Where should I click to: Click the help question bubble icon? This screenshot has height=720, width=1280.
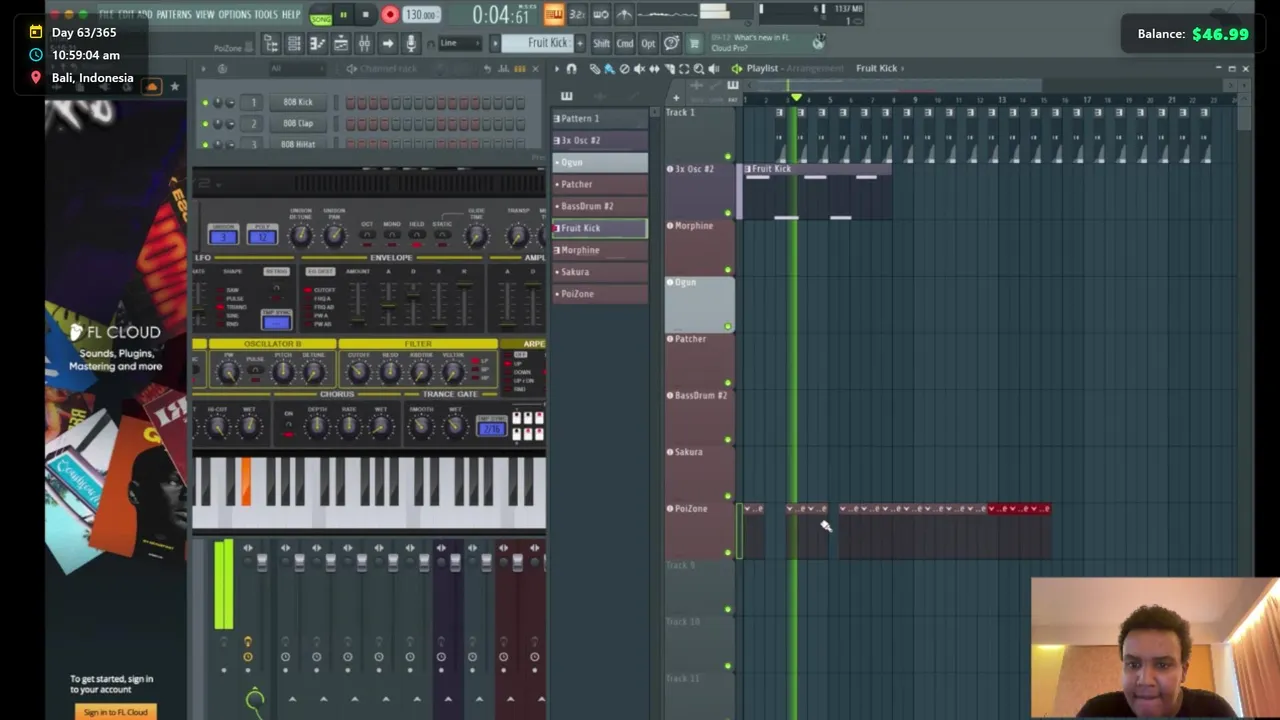[x=671, y=43]
